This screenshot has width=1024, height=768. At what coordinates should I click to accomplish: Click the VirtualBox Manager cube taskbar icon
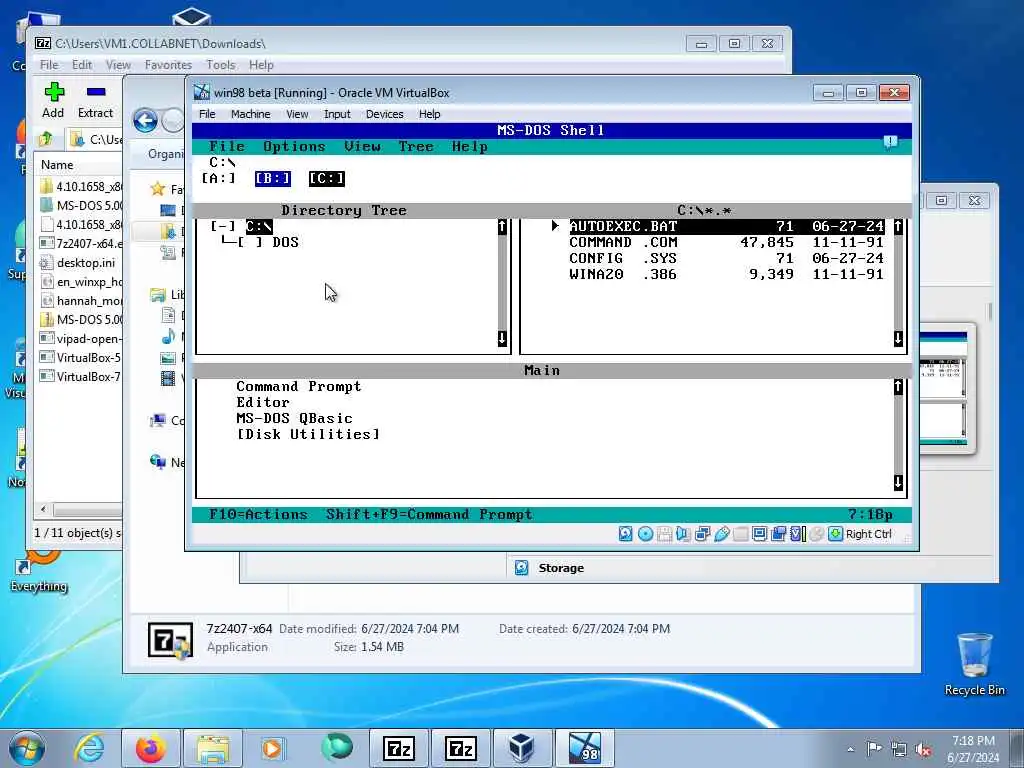coord(521,748)
